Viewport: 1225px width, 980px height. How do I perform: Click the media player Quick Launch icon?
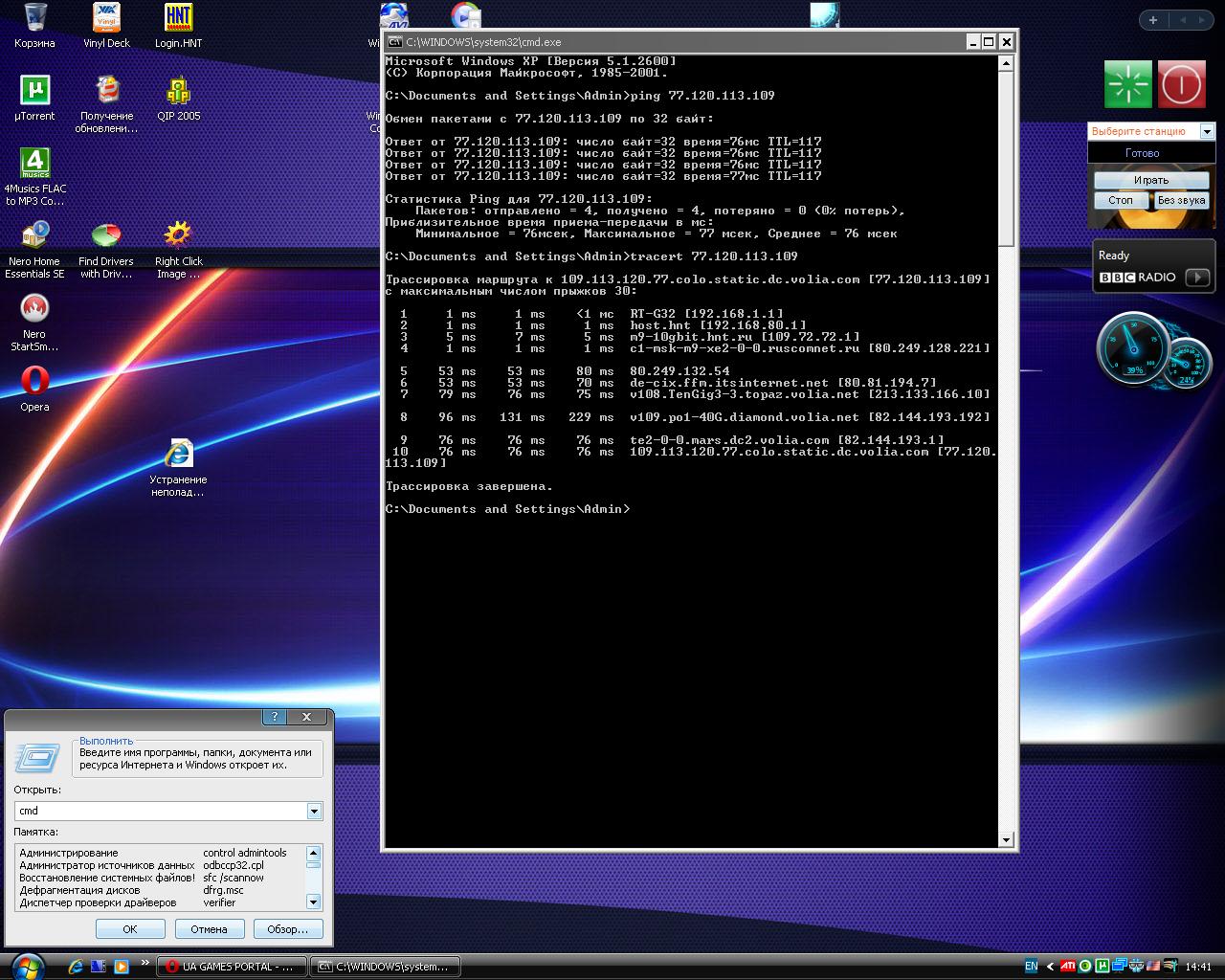pos(122,967)
